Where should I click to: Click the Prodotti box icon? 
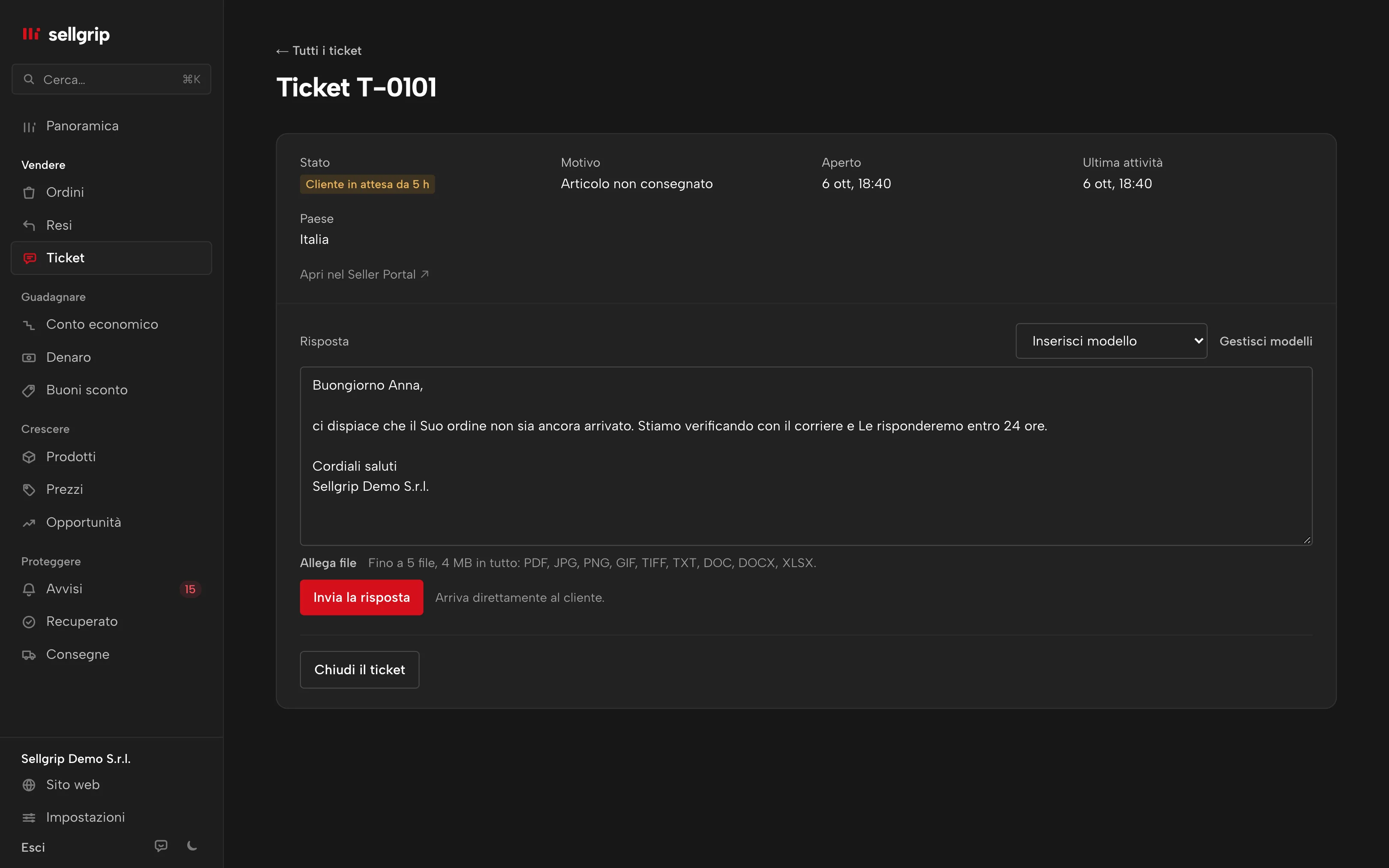[x=29, y=457]
